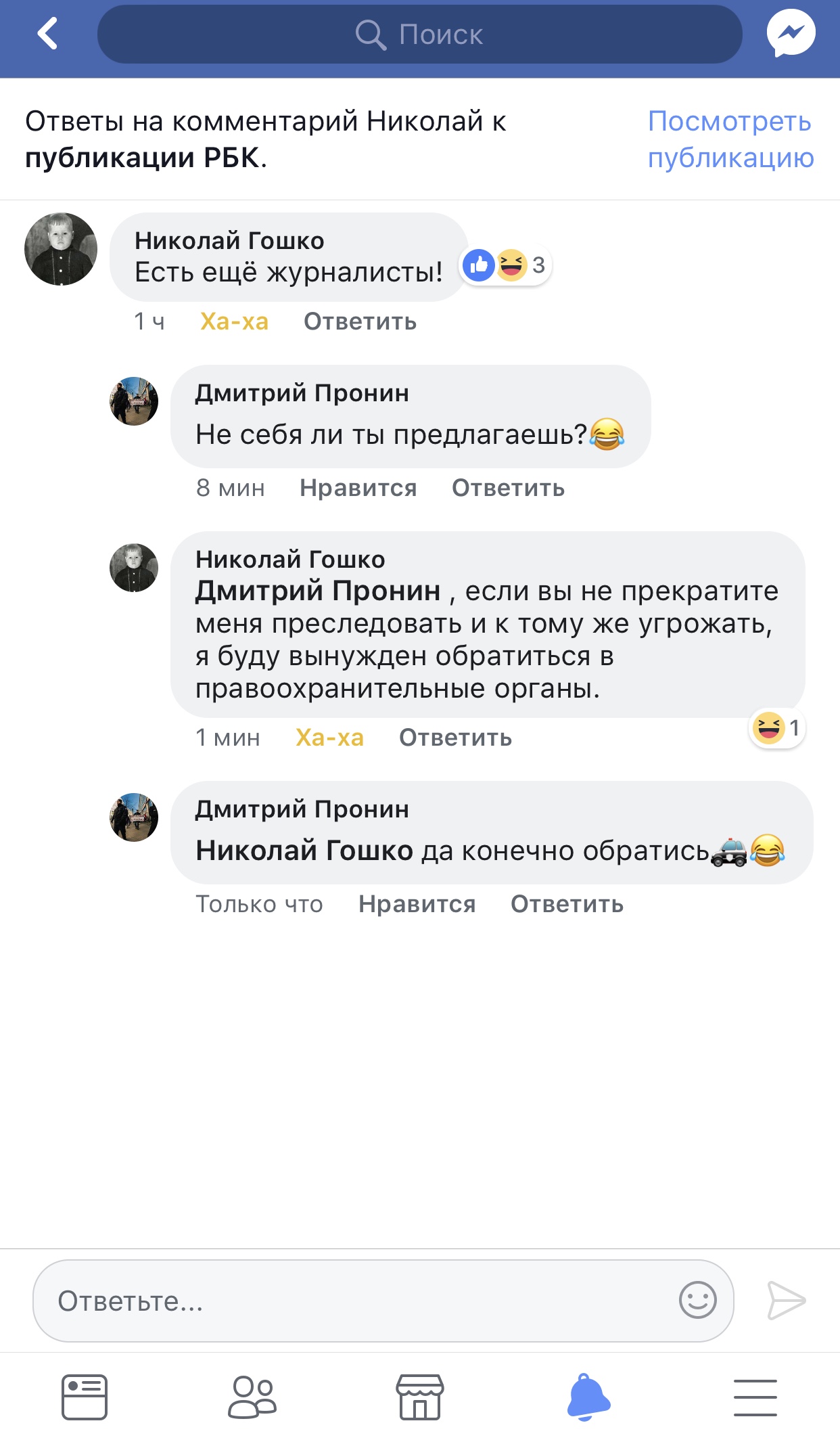This screenshot has height=1442, width=840.
Task: Open the Notifications bell tab
Action: tap(588, 1397)
